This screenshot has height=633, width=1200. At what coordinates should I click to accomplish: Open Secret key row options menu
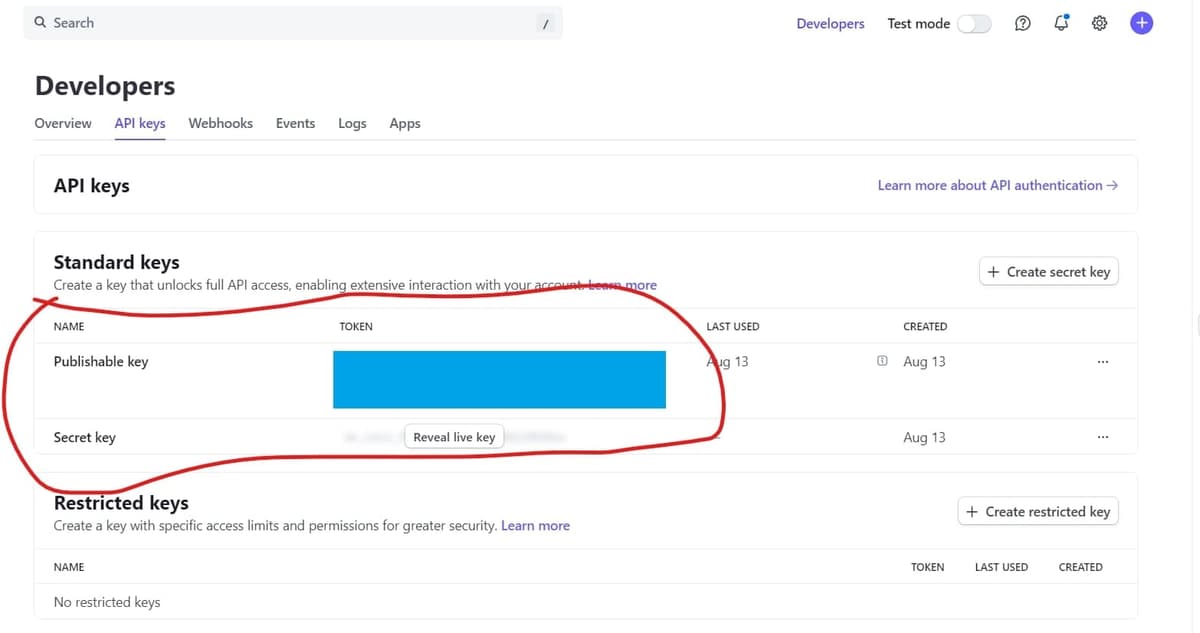[x=1102, y=438]
